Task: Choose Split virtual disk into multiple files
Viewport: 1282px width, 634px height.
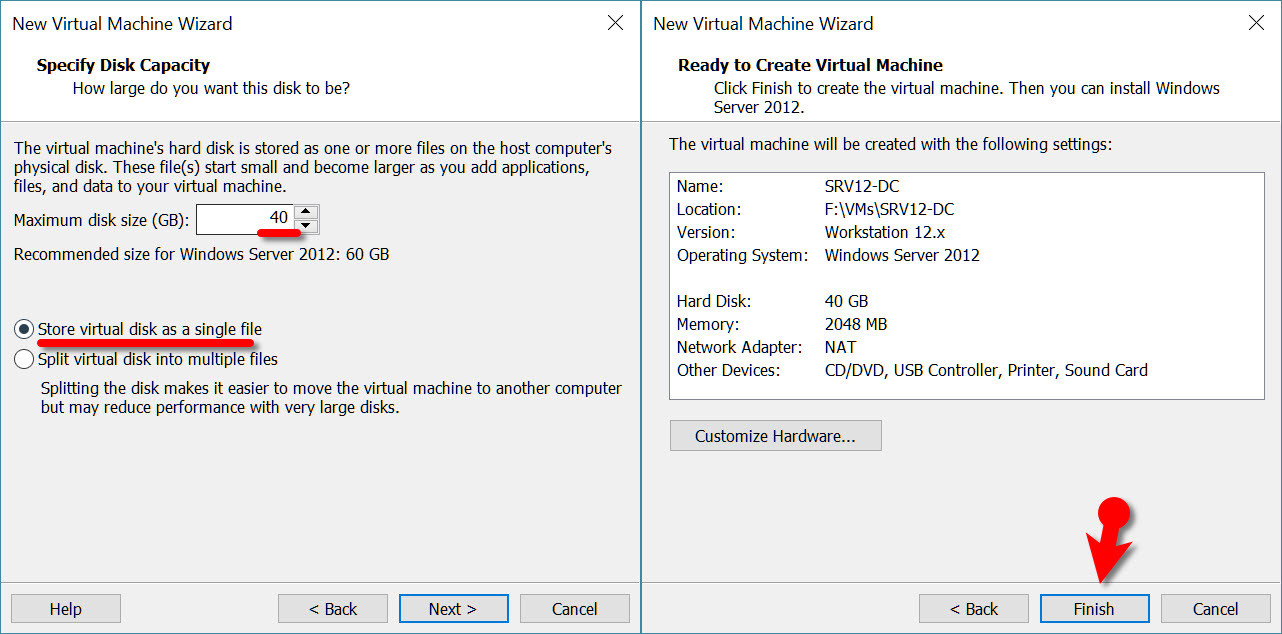Action: (146, 359)
